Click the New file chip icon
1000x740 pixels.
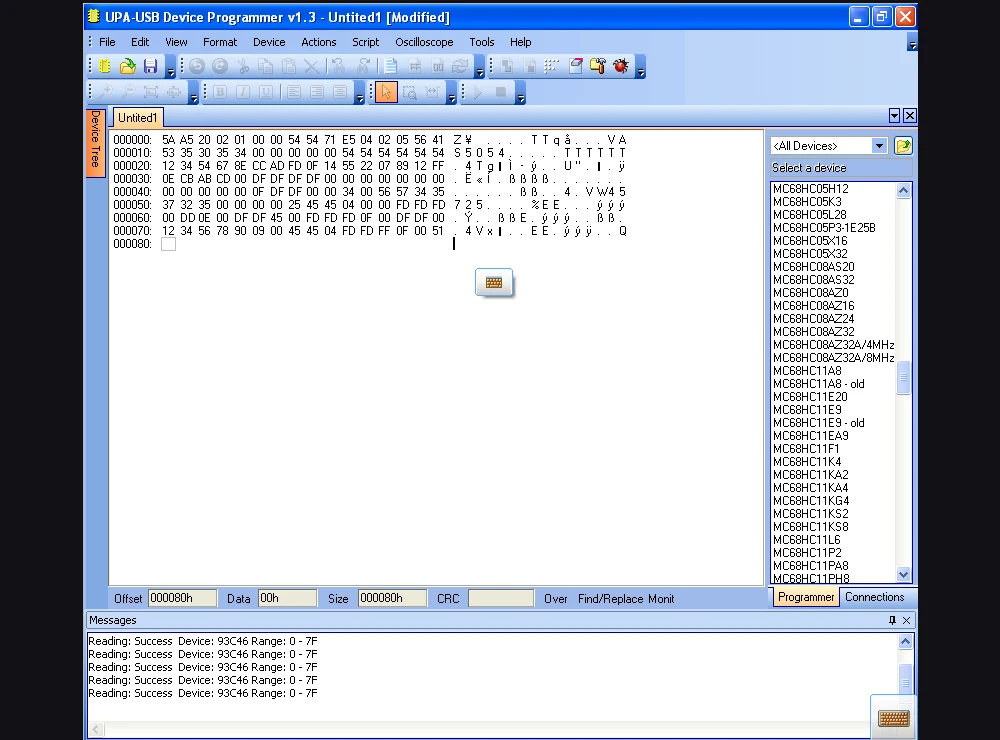(x=105, y=67)
